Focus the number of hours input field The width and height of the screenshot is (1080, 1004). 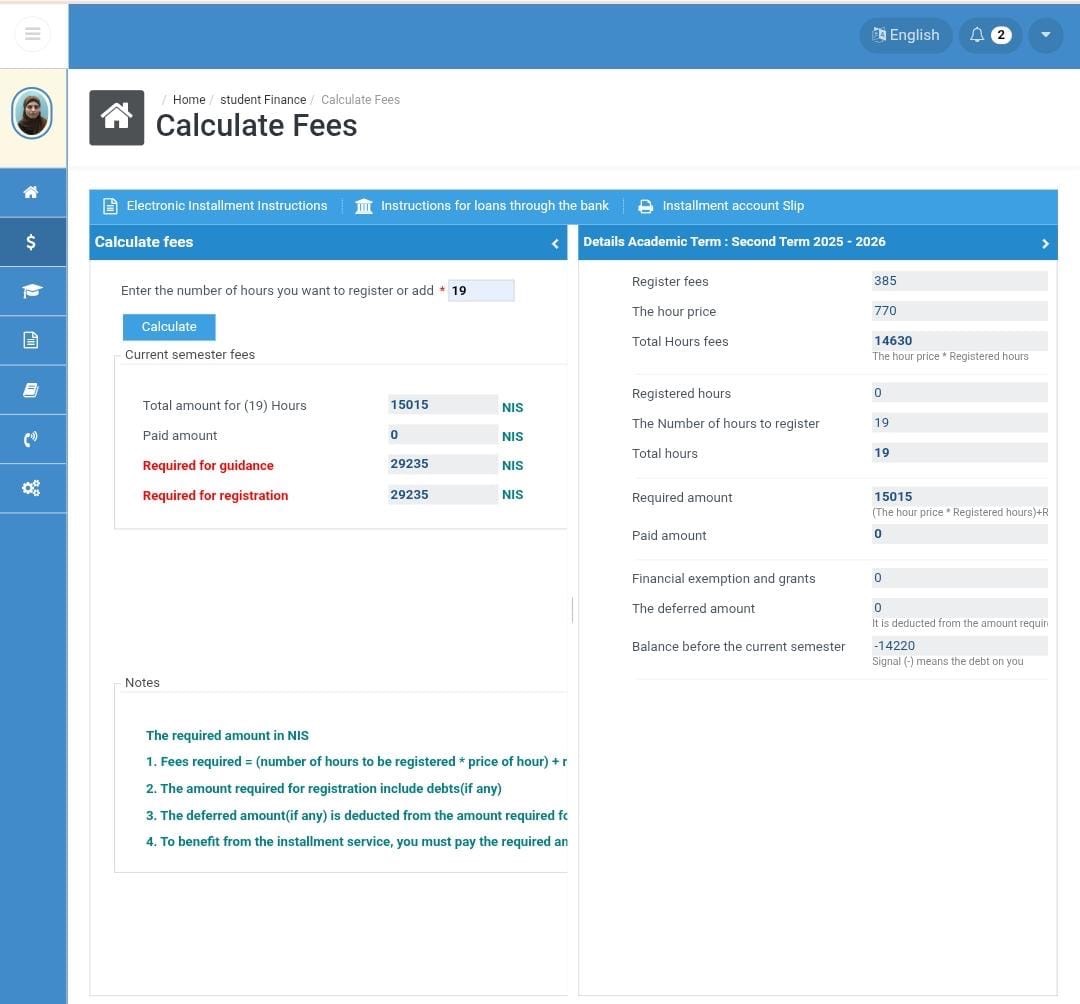(x=481, y=291)
